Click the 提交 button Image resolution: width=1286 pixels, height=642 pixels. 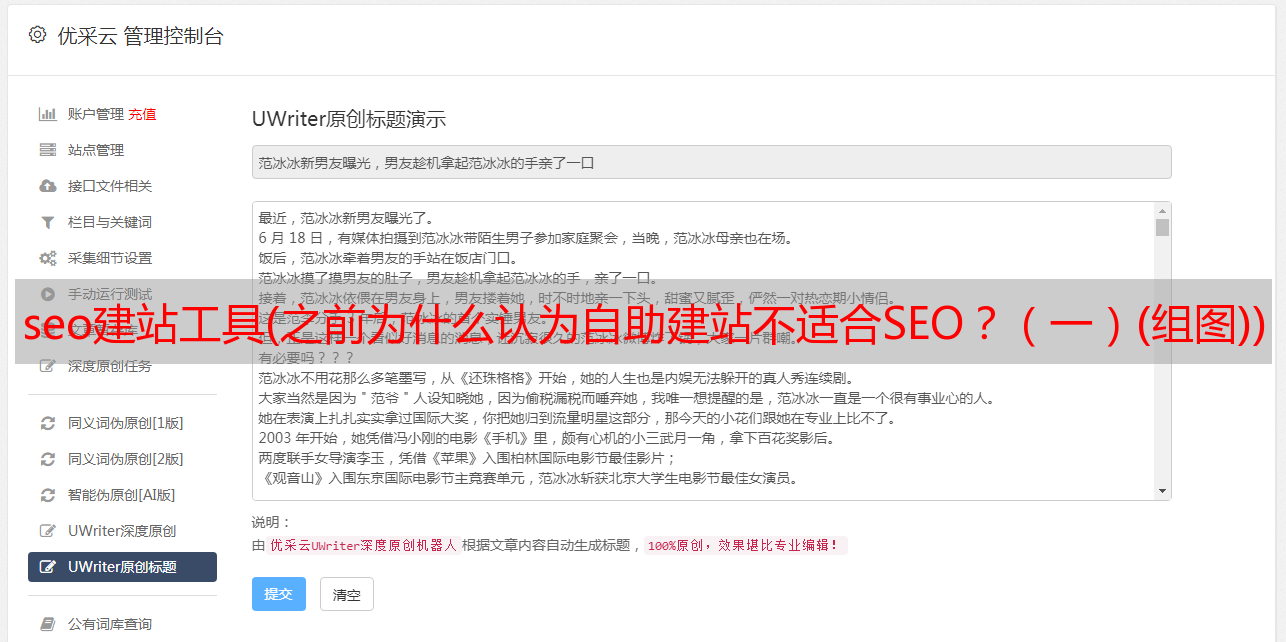coord(279,594)
